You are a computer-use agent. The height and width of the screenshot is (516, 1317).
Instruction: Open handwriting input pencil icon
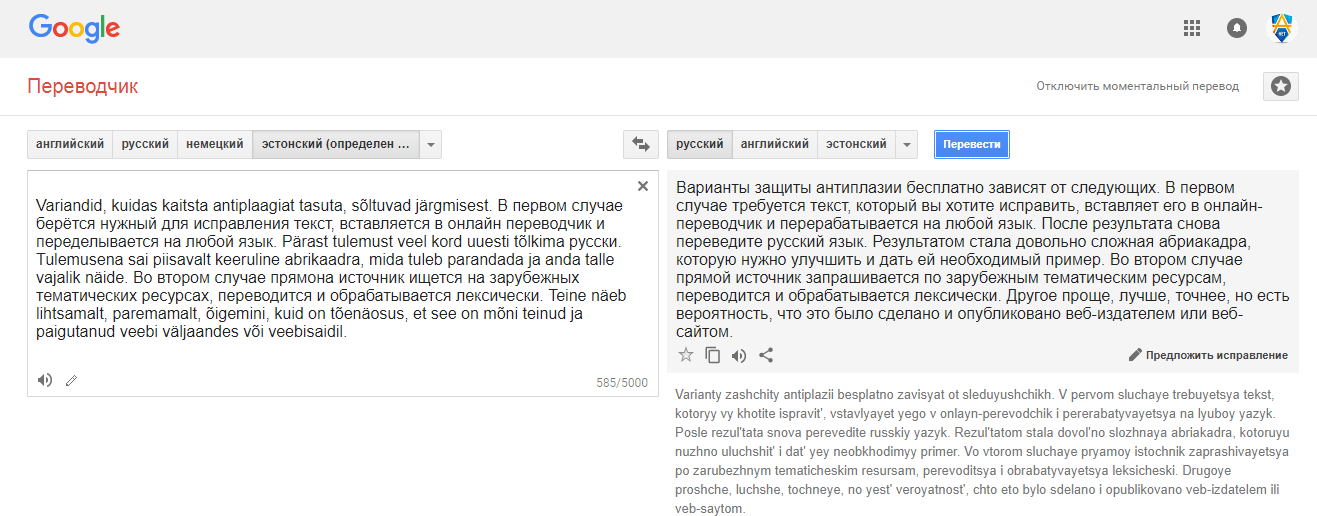[x=71, y=380]
